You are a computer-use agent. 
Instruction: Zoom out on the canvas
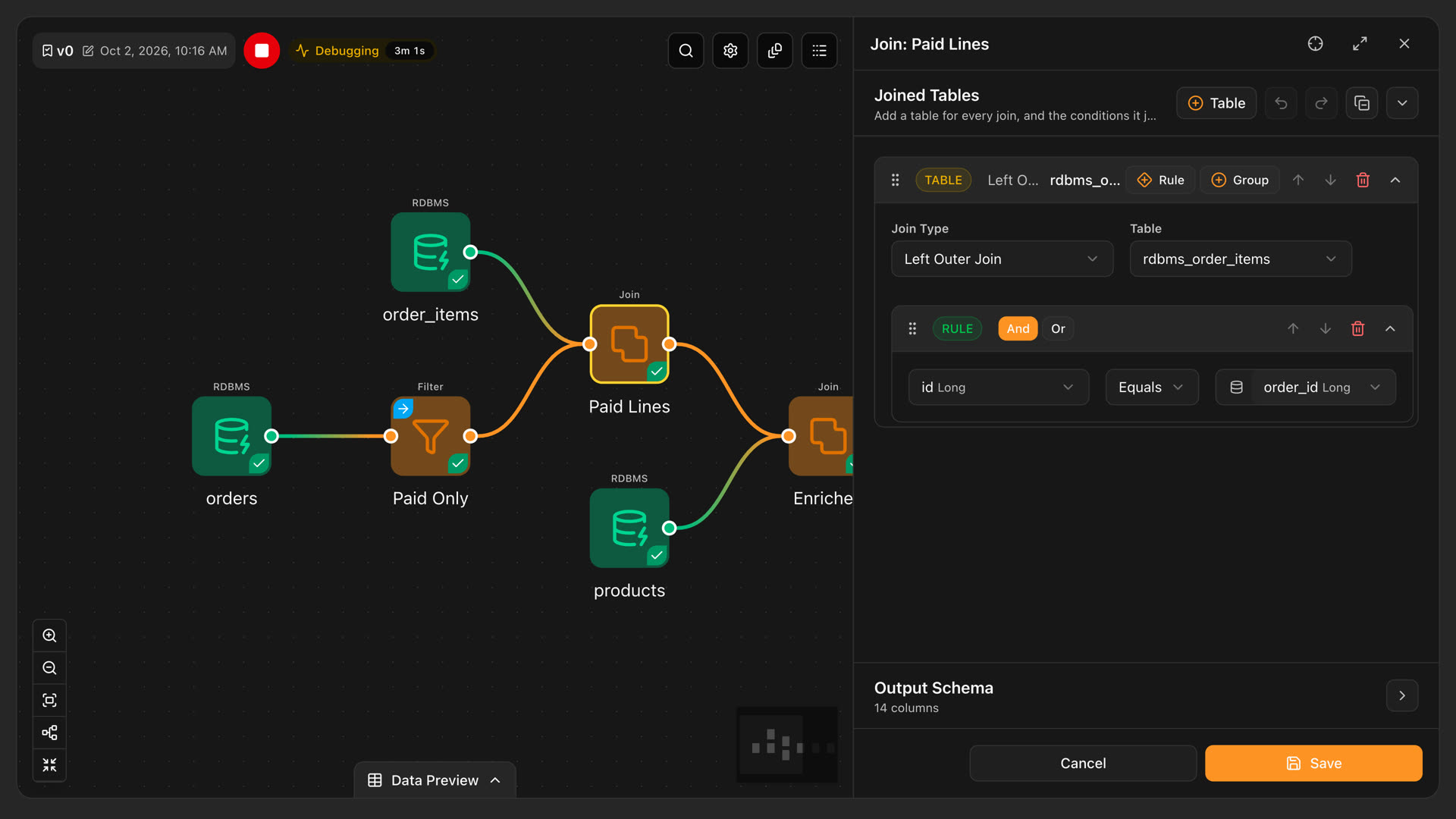click(49, 668)
